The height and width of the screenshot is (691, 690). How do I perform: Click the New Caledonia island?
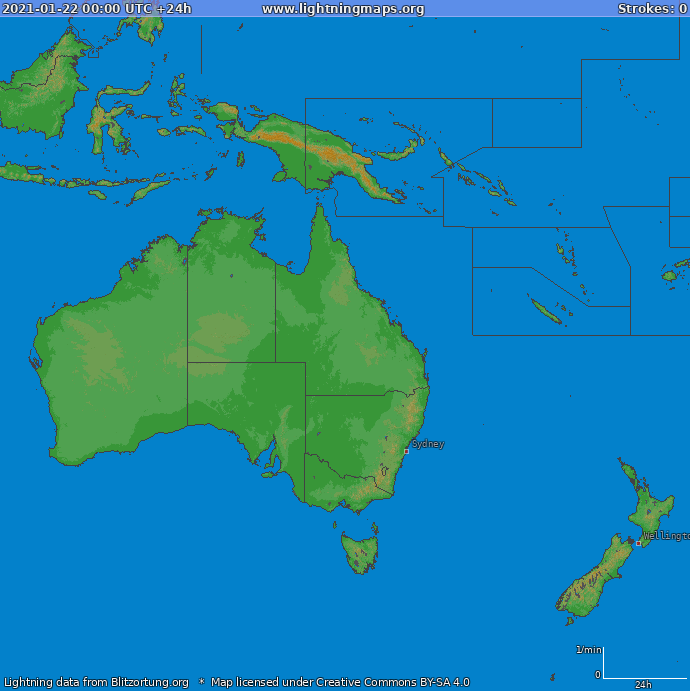coord(546,312)
